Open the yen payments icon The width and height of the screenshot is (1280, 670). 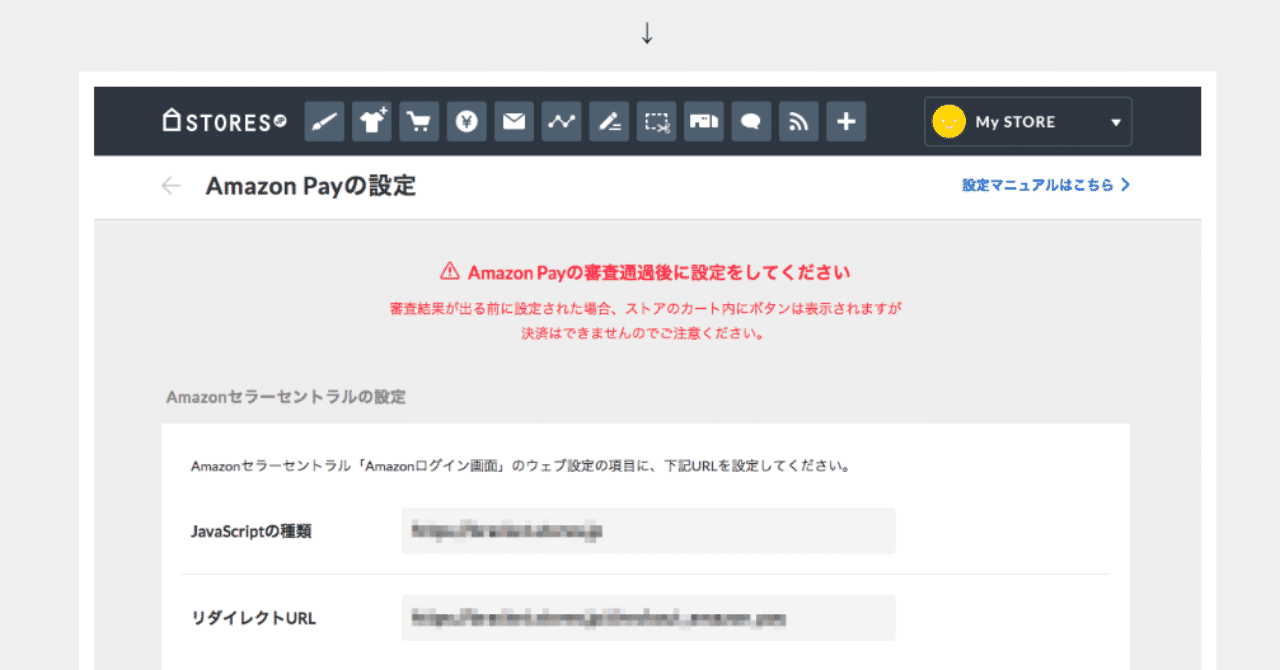[466, 121]
